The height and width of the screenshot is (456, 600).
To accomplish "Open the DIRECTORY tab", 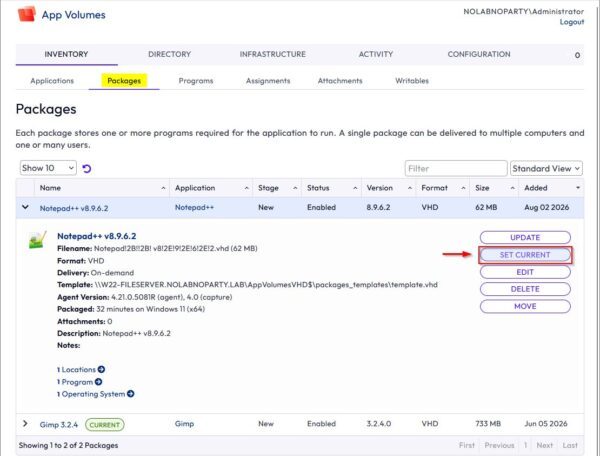I will pyautogui.click(x=170, y=54).
